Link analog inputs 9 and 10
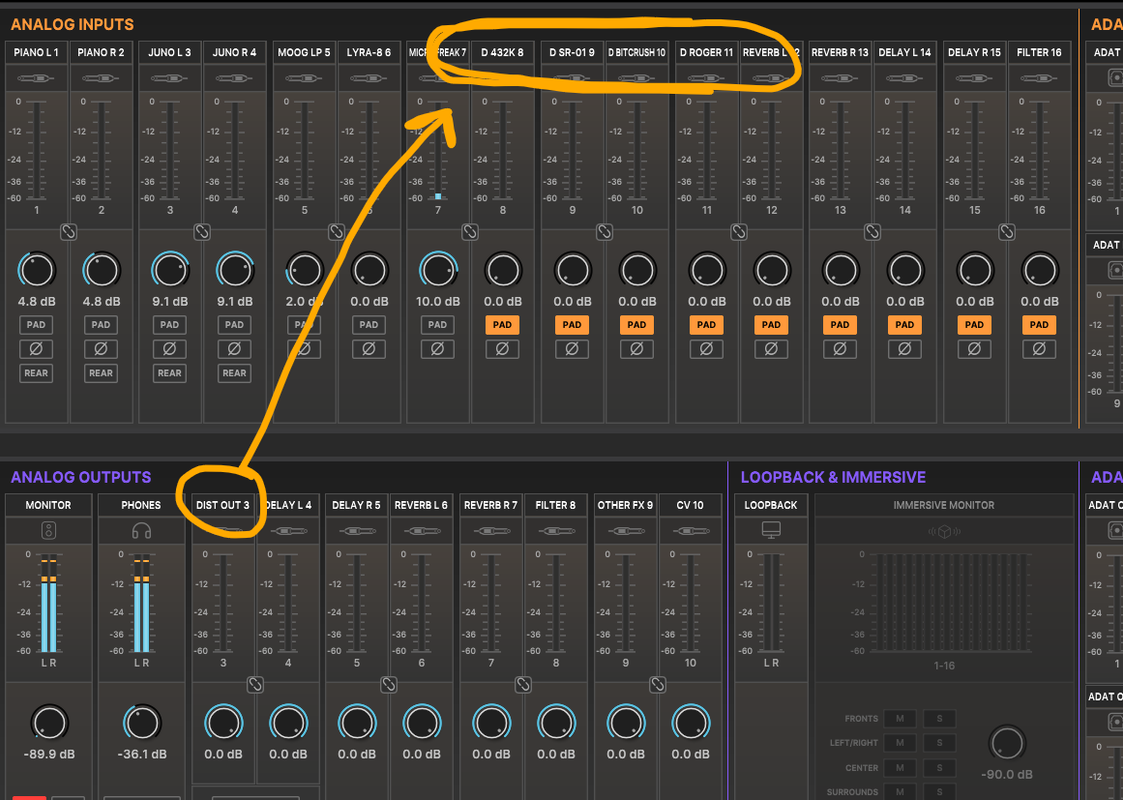Image resolution: width=1123 pixels, height=800 pixels. tap(604, 232)
